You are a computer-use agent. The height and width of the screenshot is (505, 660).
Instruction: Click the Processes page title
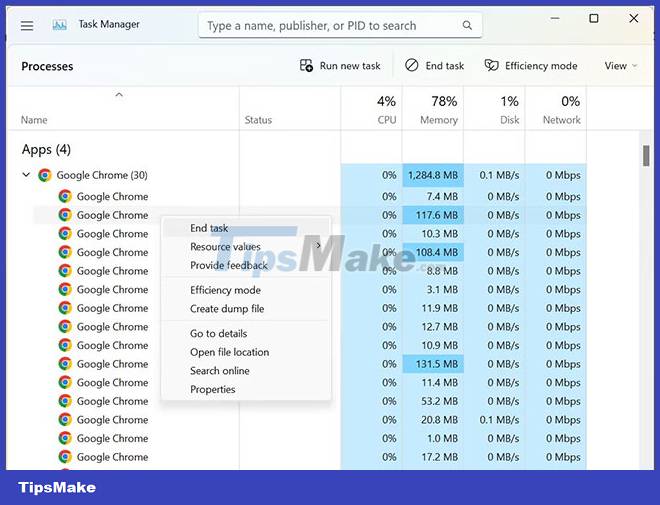[47, 66]
